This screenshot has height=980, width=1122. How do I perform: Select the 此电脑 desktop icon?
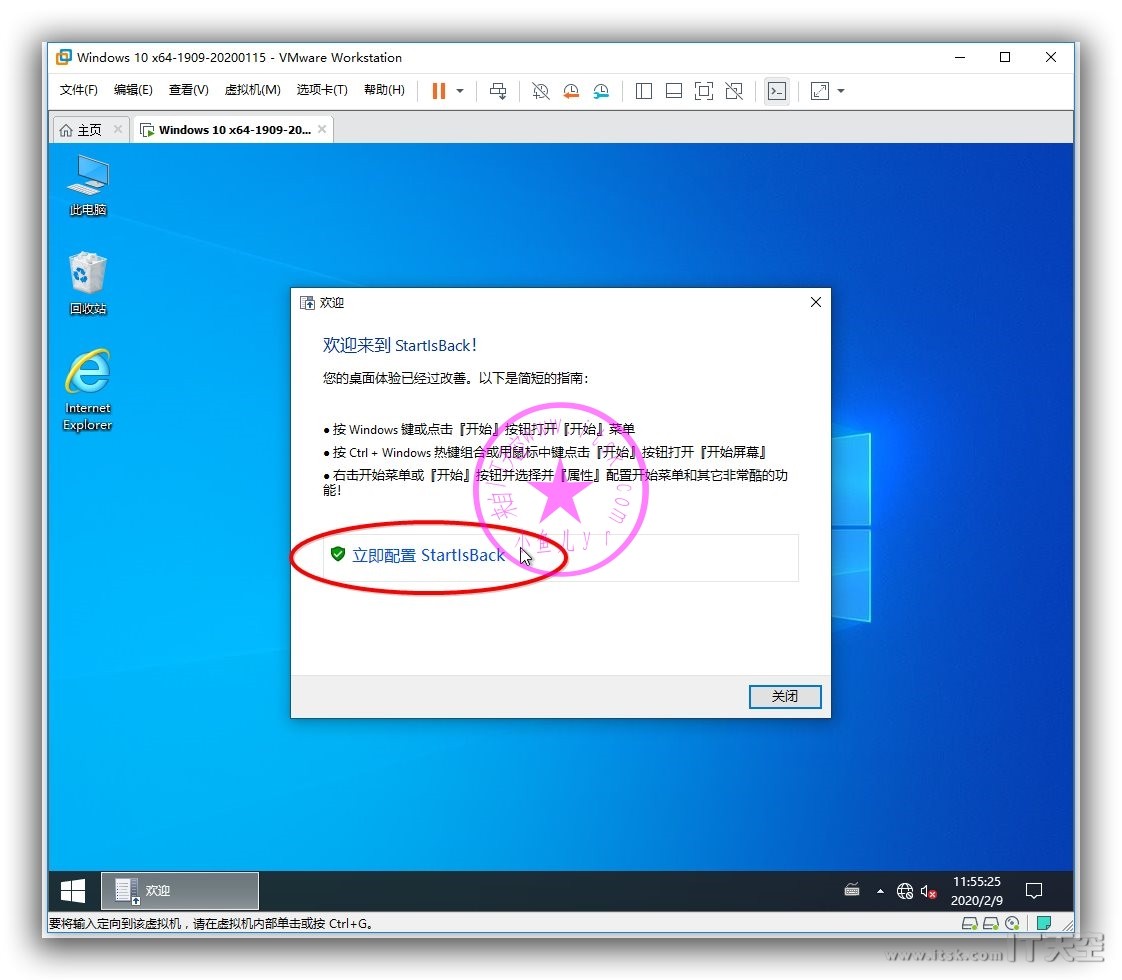coord(88,186)
